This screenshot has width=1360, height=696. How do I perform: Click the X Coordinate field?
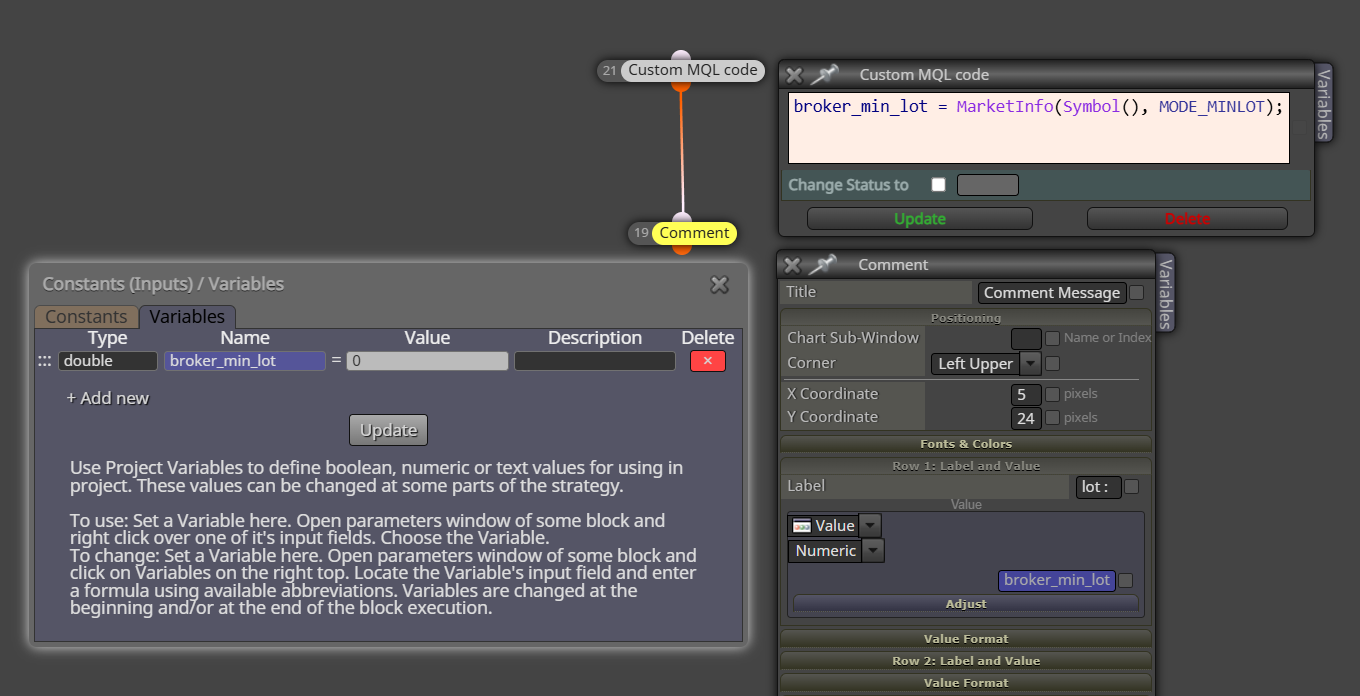1026,394
